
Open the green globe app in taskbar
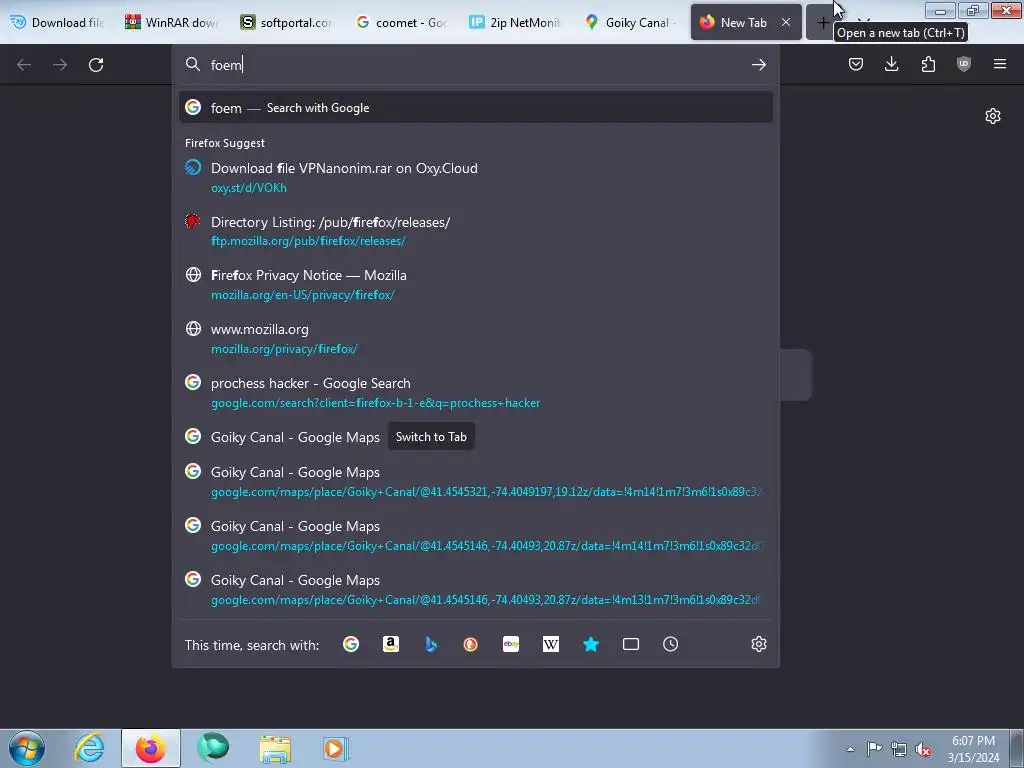click(x=214, y=748)
